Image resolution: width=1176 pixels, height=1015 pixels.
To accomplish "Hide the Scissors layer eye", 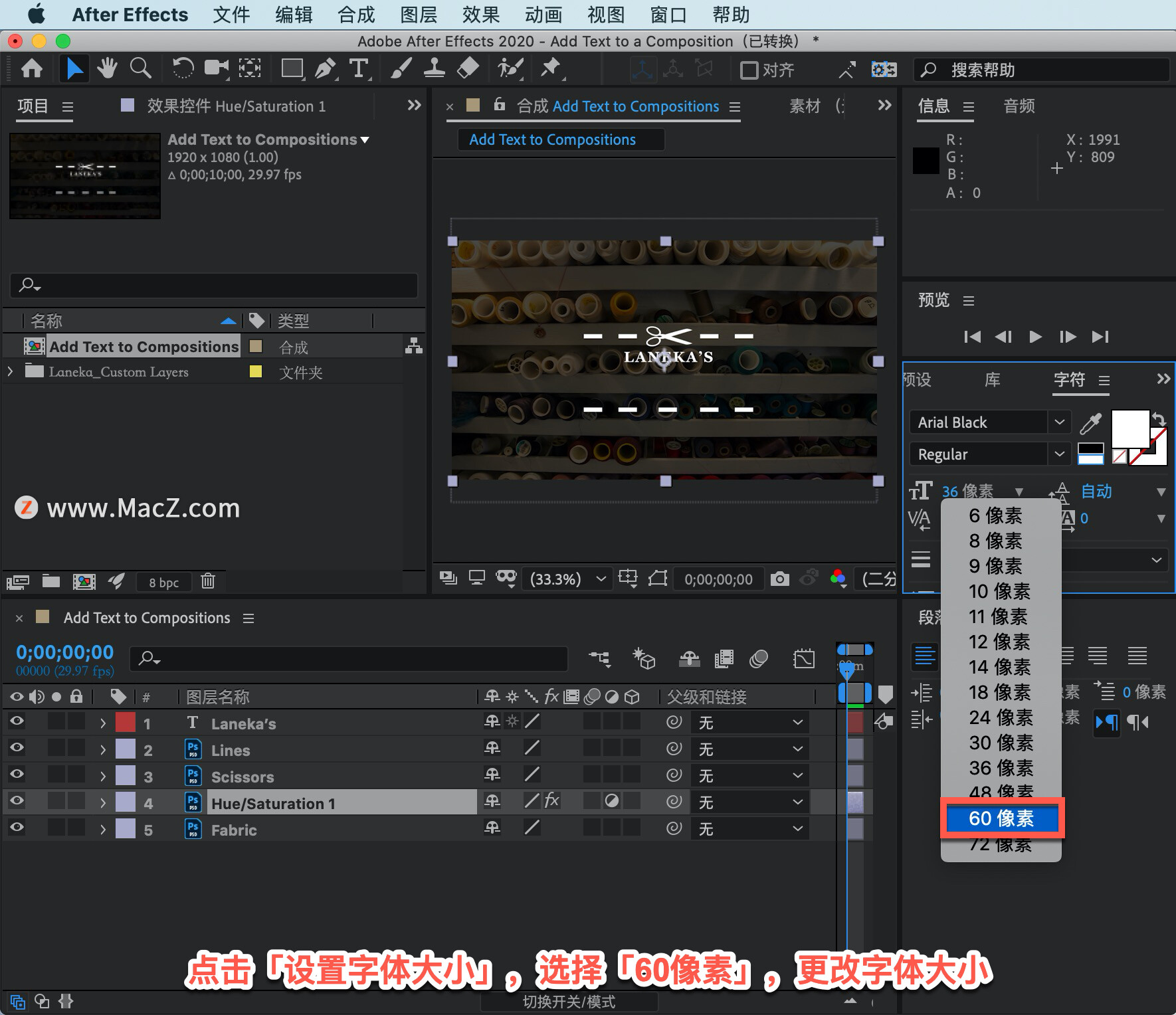I will click(17, 775).
